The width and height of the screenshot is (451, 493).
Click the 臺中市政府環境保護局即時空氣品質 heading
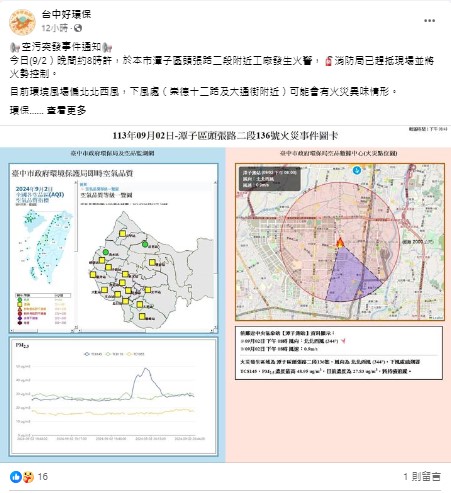click(x=72, y=173)
